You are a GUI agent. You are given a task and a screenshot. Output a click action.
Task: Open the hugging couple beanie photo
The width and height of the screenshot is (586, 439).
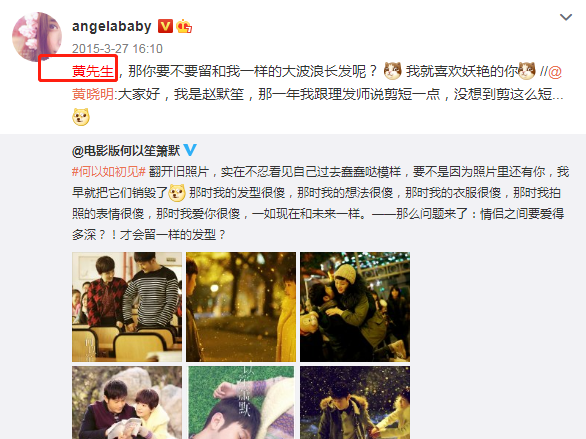pyautogui.click(x=355, y=307)
